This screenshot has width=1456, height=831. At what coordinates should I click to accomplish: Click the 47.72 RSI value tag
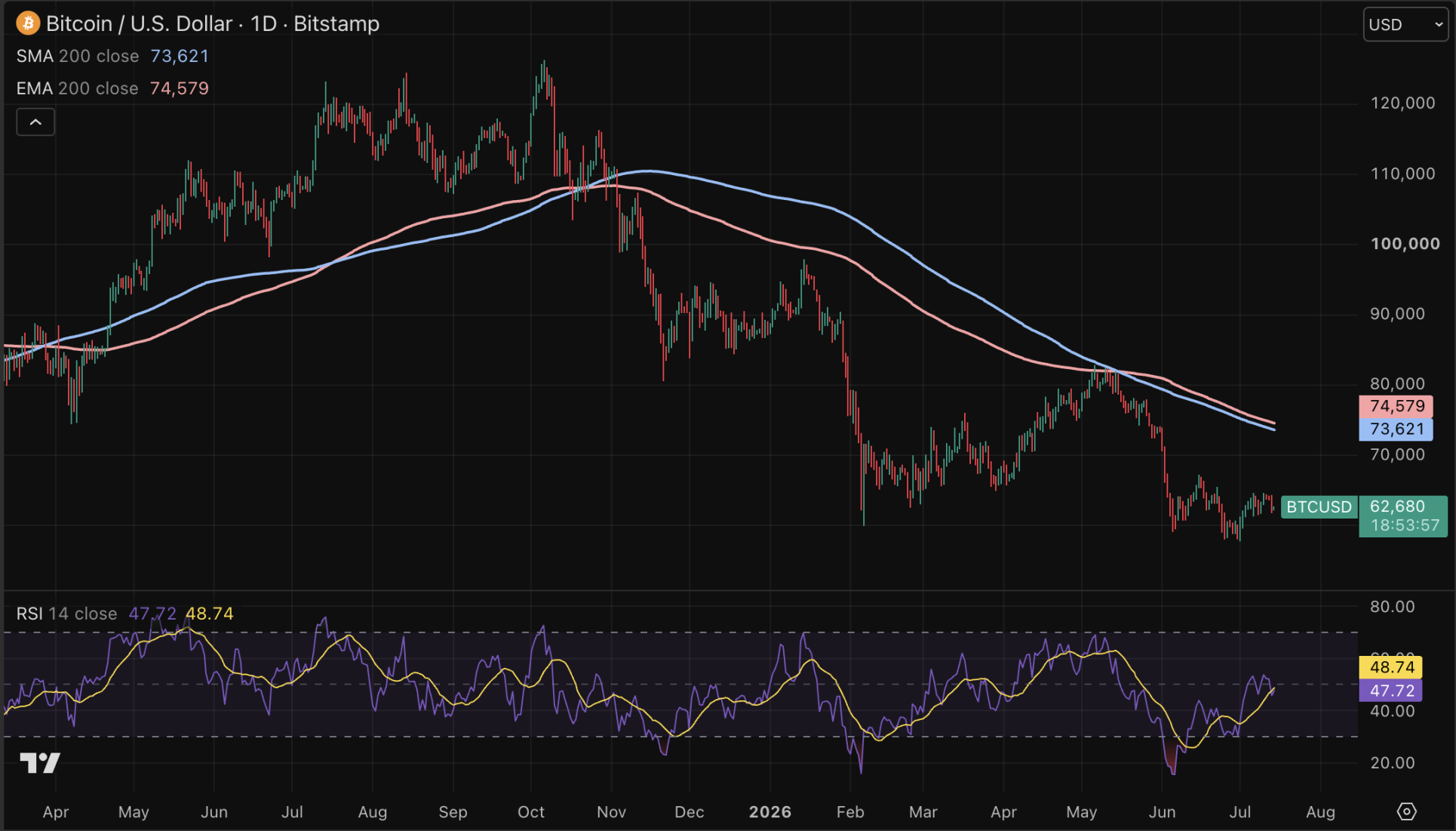pos(1390,691)
